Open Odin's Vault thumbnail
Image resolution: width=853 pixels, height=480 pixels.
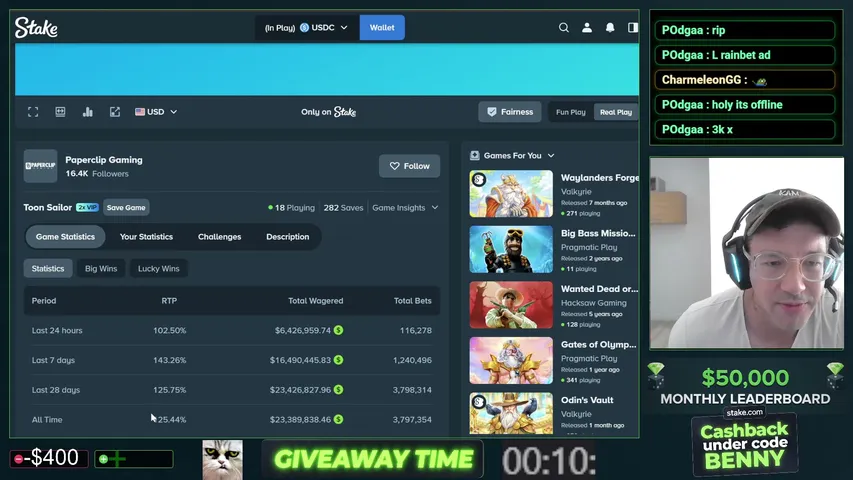pos(511,413)
